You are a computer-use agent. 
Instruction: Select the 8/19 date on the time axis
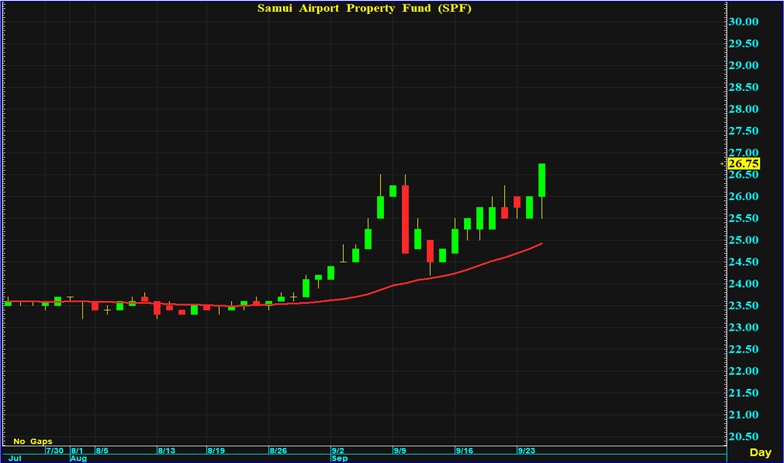pos(216,450)
